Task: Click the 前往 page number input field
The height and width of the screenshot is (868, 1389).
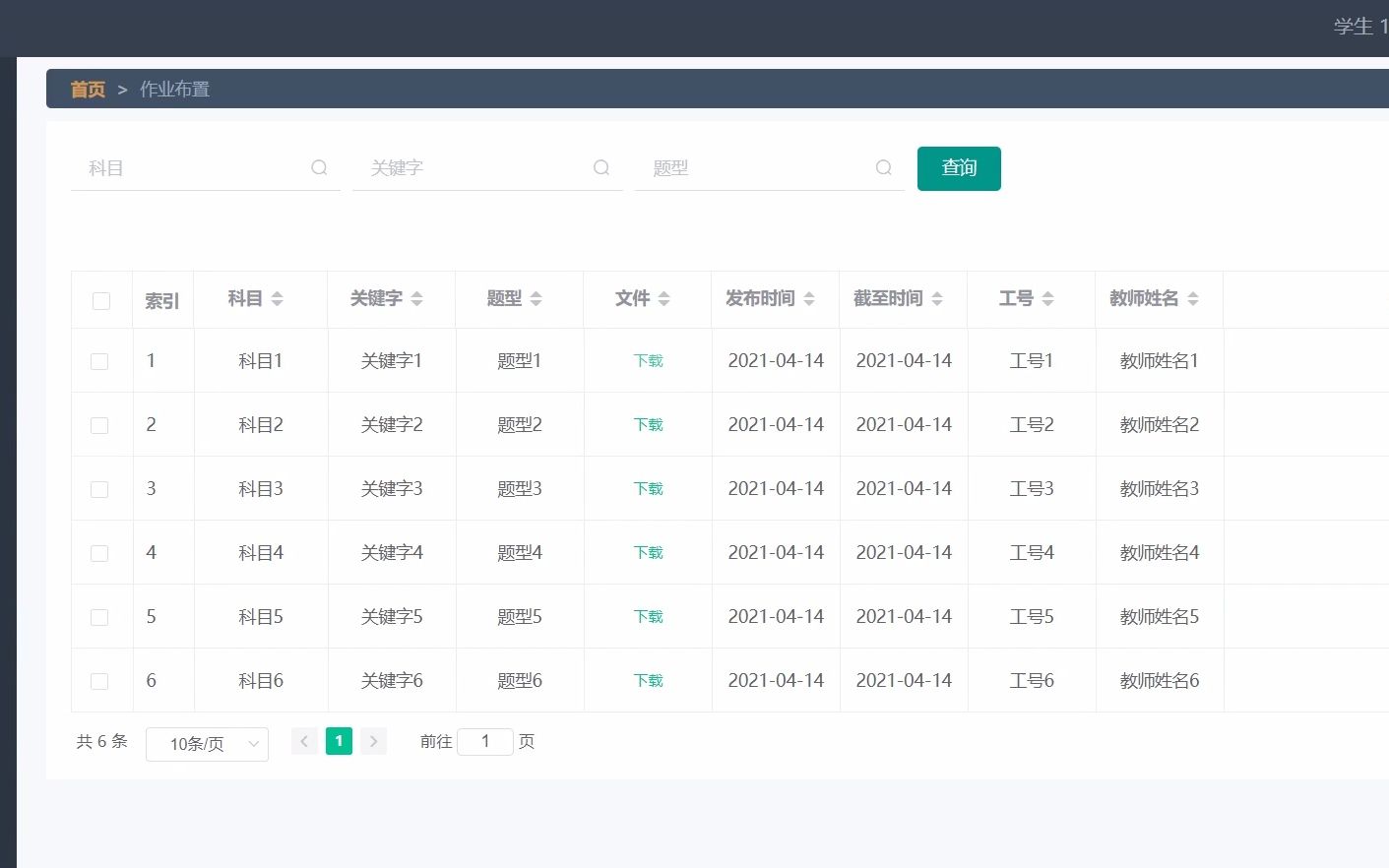Action: pos(485,741)
